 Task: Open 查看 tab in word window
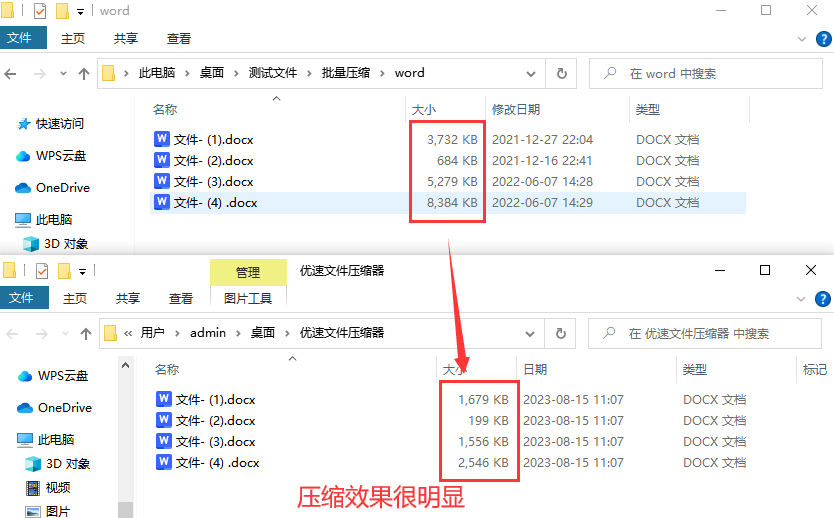point(179,38)
